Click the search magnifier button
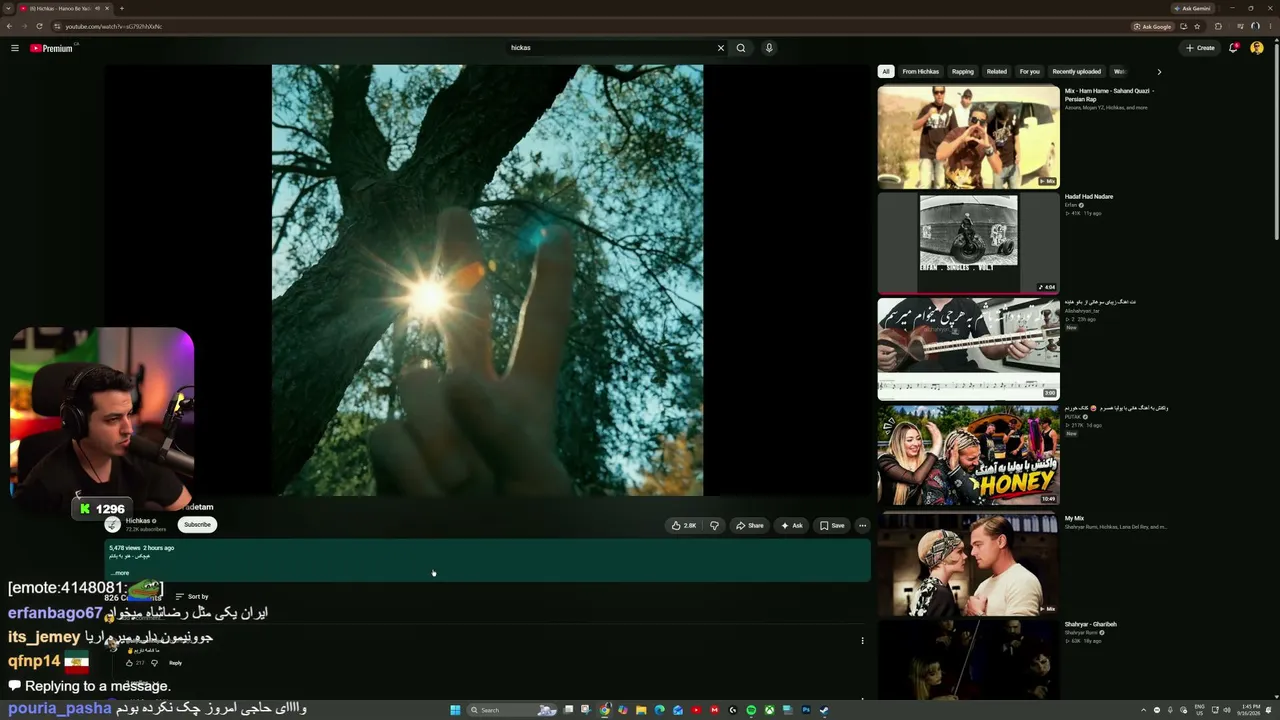Image resolution: width=1280 pixels, height=720 pixels. (x=741, y=48)
